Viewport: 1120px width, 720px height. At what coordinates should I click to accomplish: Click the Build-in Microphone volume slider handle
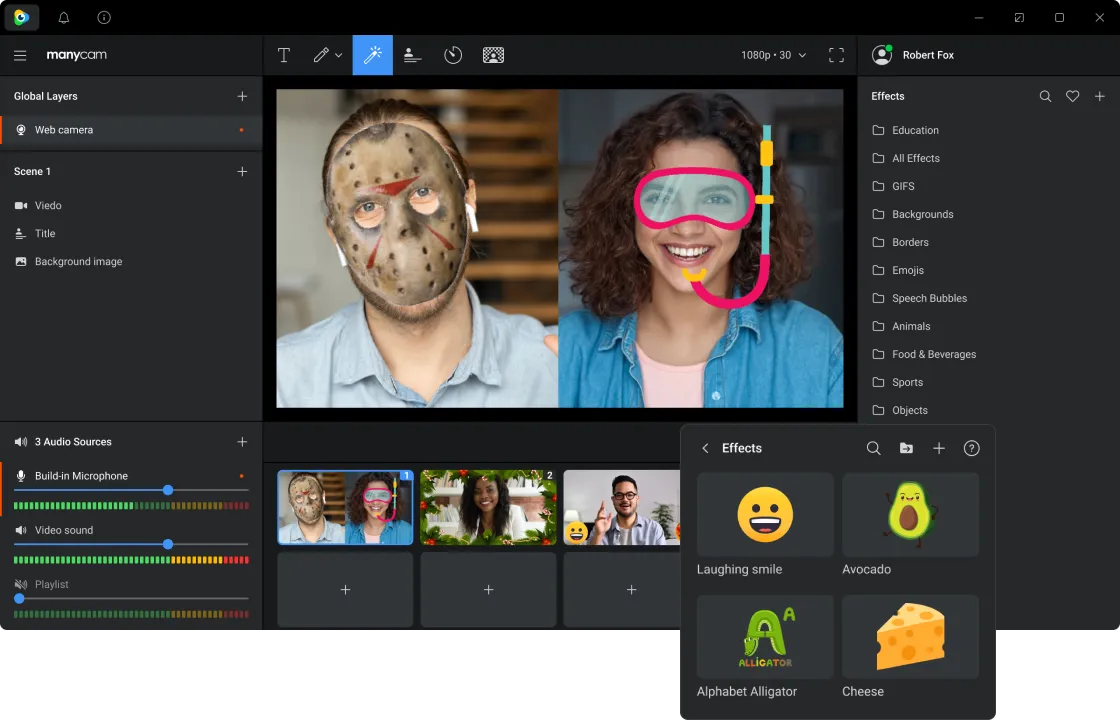coord(168,490)
